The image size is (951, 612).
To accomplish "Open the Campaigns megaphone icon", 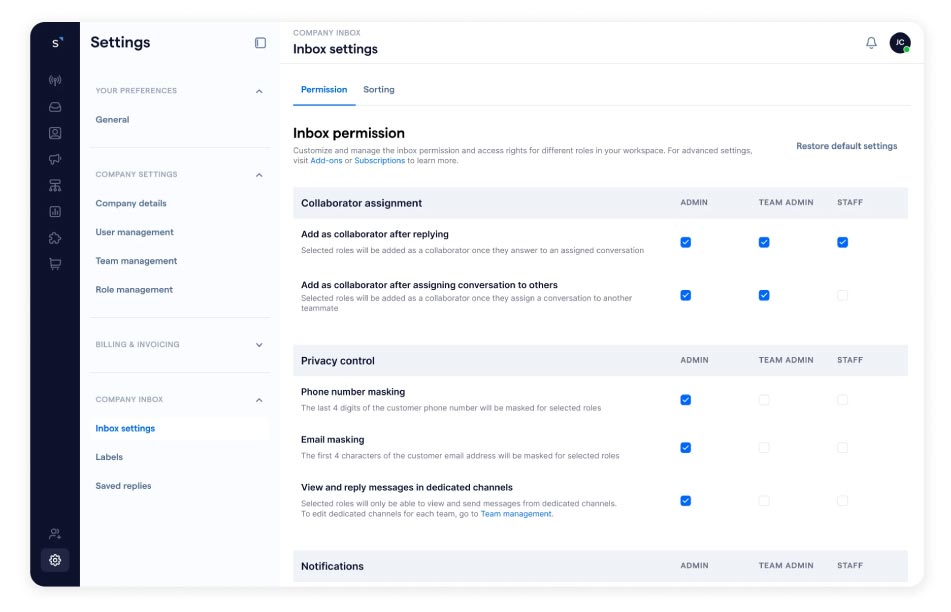I will pyautogui.click(x=55, y=159).
